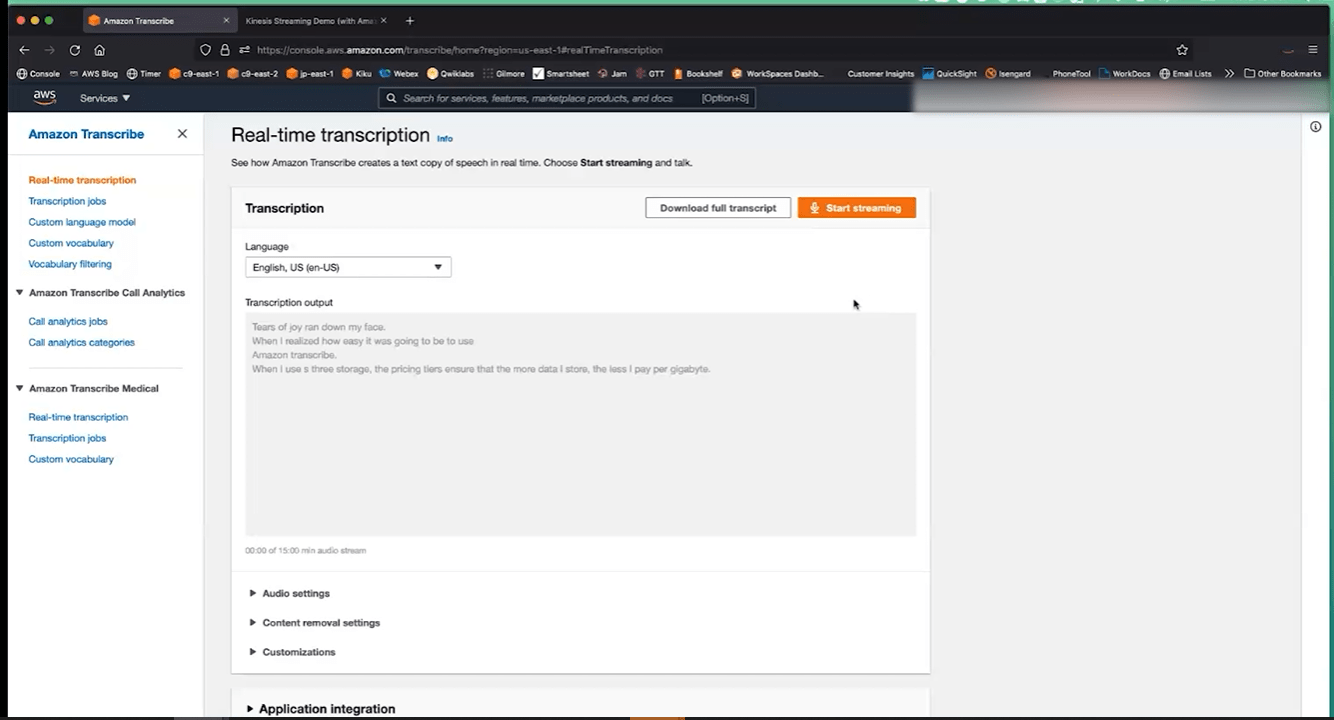Open the QuickSight bookmark

(948, 73)
